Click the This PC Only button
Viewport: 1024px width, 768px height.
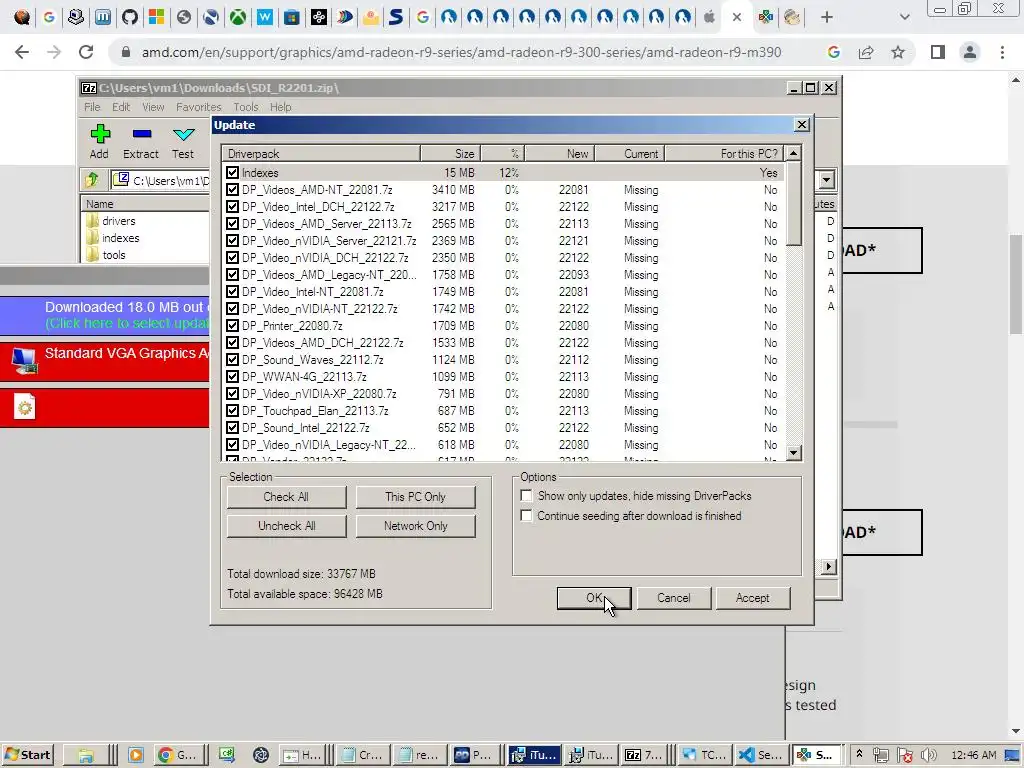[x=415, y=497]
